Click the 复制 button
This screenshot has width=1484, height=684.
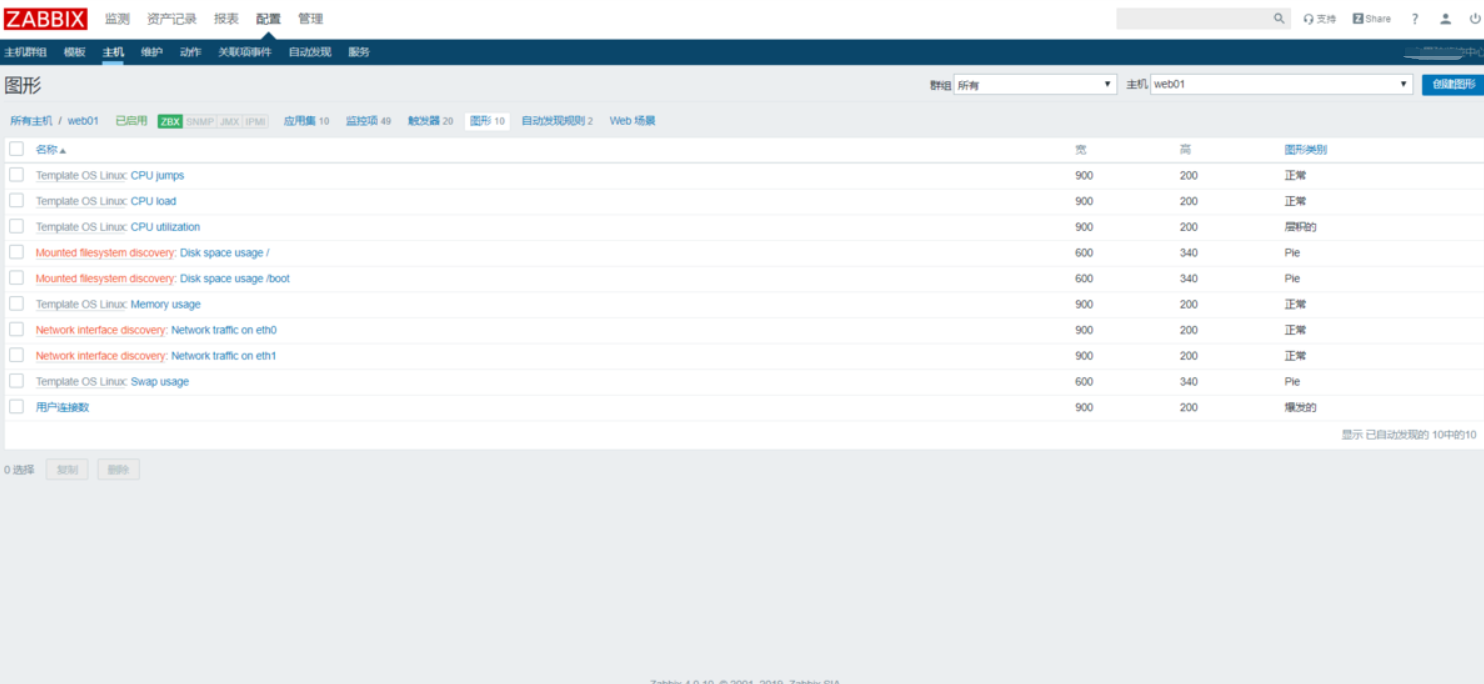point(67,469)
